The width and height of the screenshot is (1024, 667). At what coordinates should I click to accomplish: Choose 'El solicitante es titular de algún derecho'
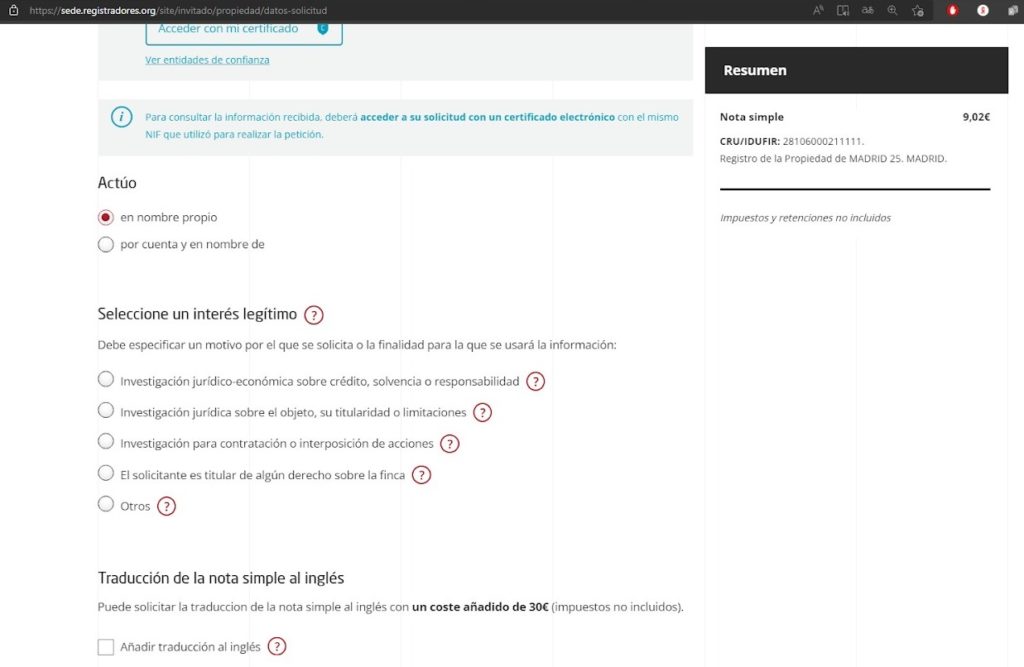pyautogui.click(x=106, y=473)
